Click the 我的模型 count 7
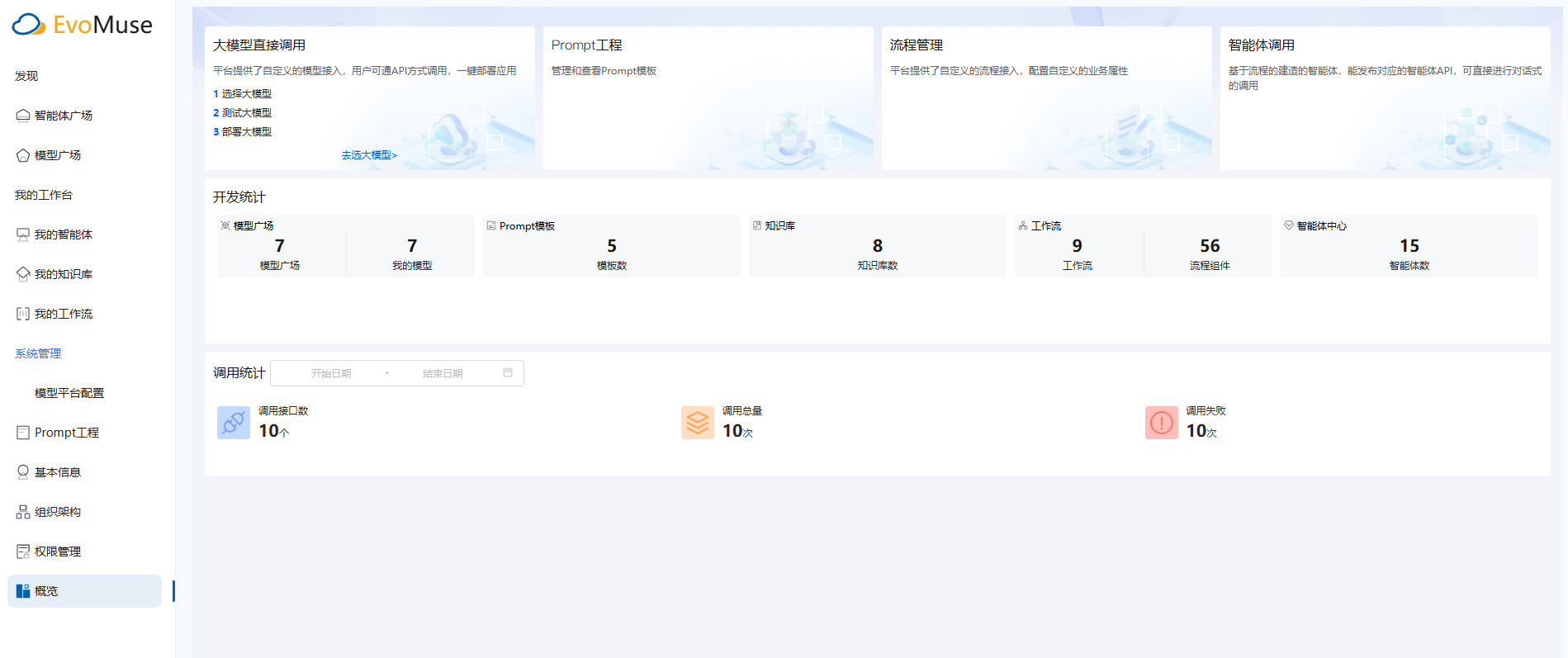The width and height of the screenshot is (1568, 658). coord(412,246)
